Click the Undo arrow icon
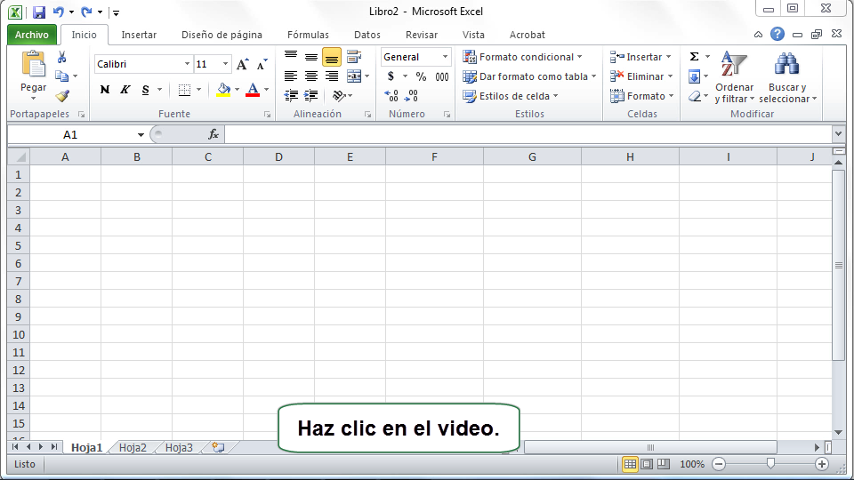This screenshot has height=480, width=854. [58, 12]
